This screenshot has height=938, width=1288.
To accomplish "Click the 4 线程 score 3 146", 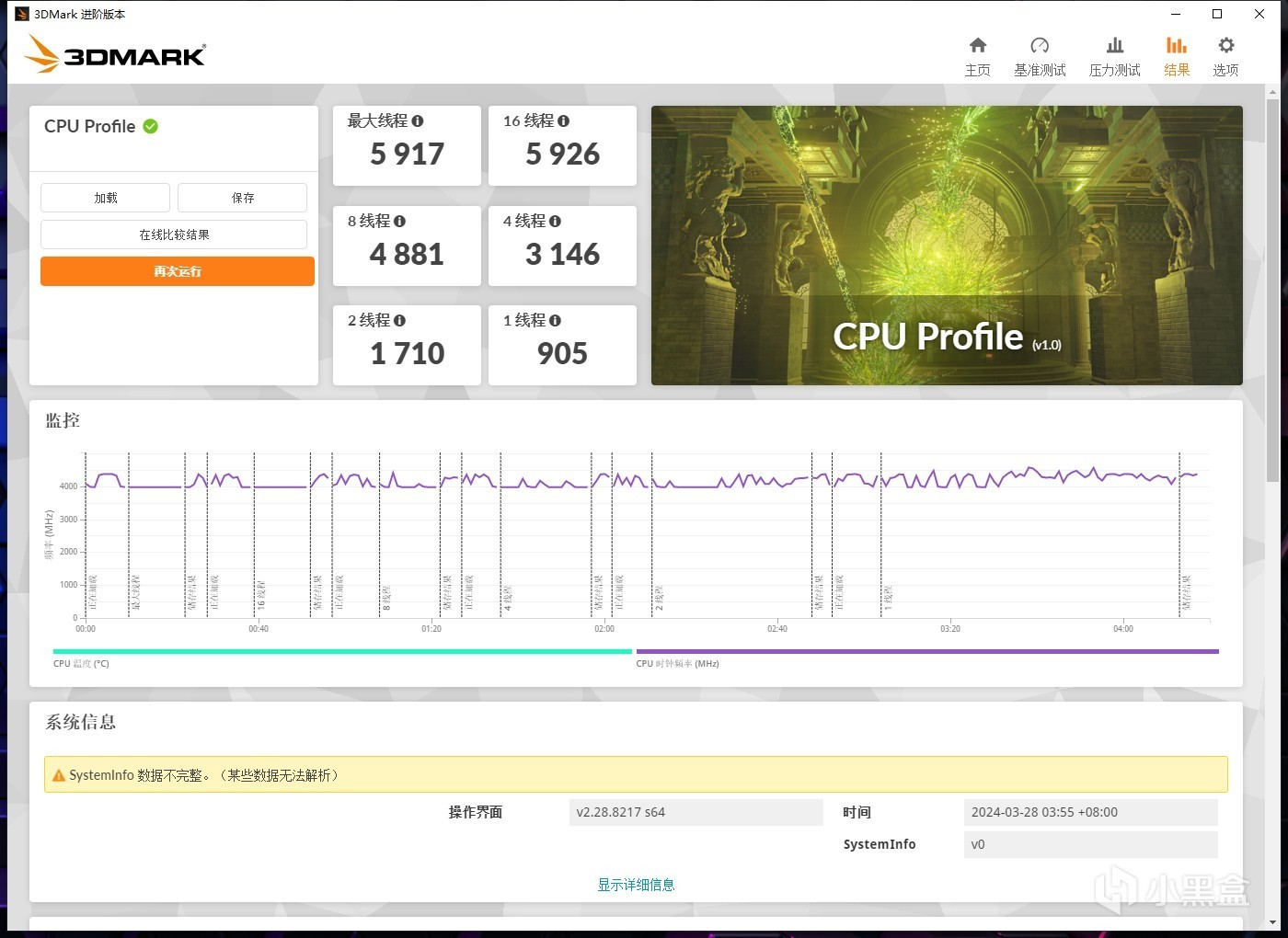I will coord(562,254).
